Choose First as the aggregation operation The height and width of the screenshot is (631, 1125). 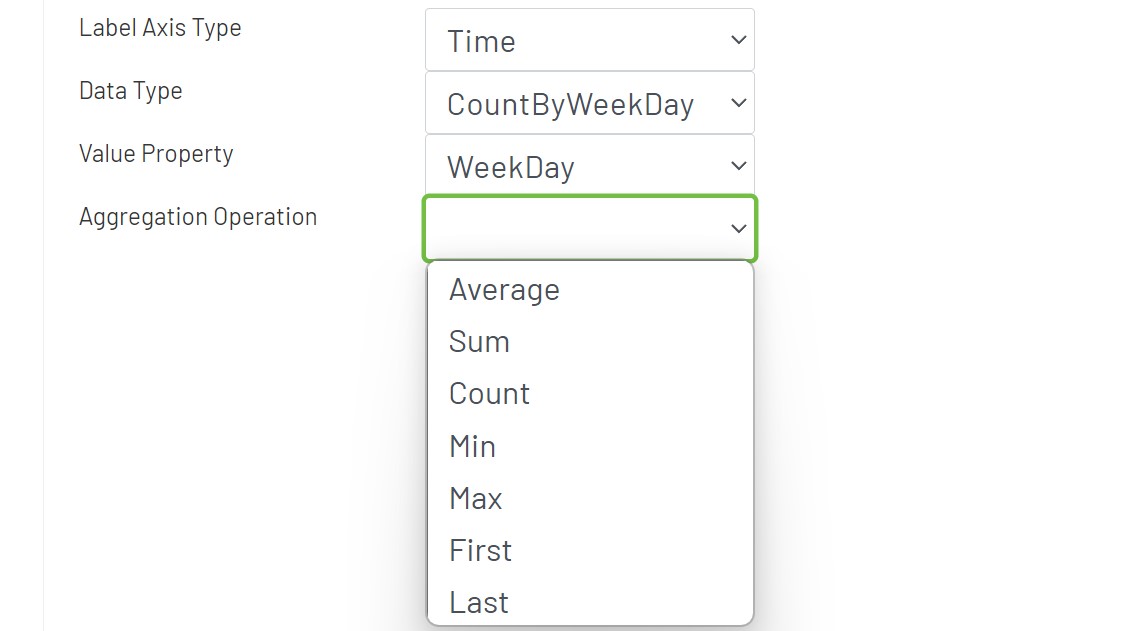[x=480, y=550]
